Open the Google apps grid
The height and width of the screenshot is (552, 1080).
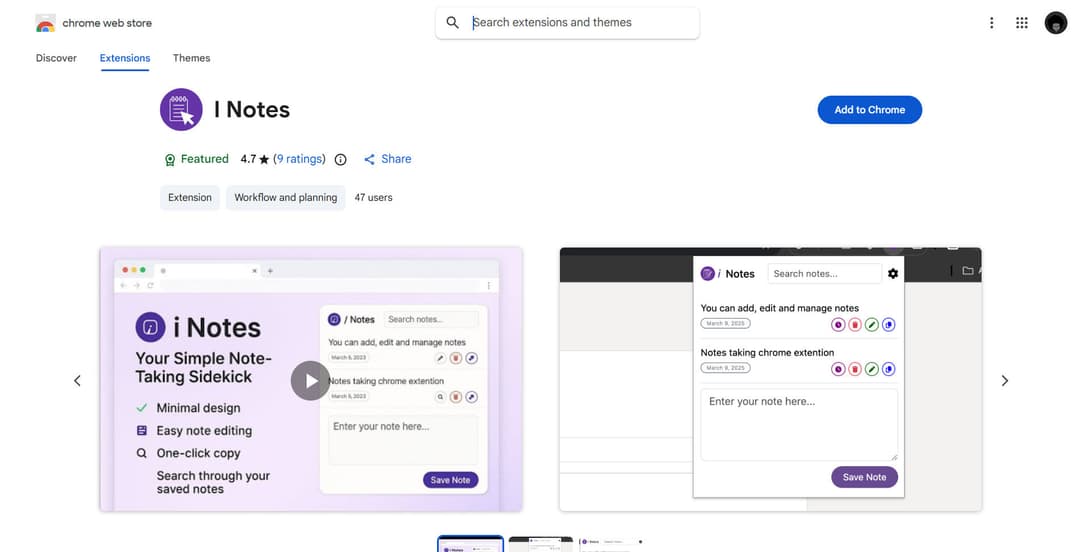[x=1021, y=23]
